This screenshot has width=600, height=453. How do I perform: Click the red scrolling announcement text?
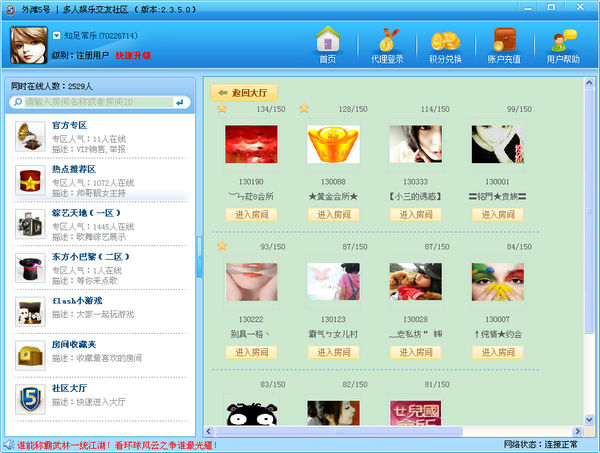[x=117, y=445]
